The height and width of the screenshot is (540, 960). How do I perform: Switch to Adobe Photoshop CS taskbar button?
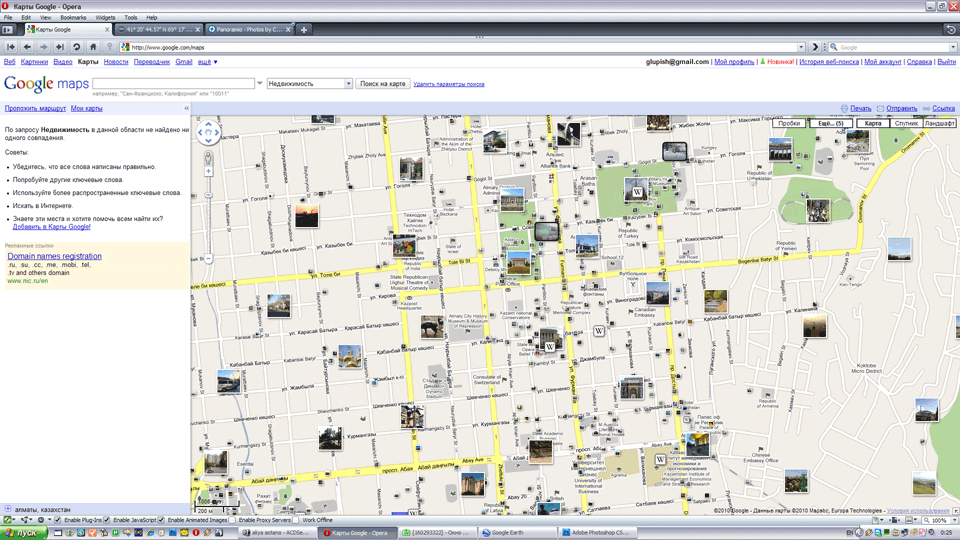click(x=598, y=533)
